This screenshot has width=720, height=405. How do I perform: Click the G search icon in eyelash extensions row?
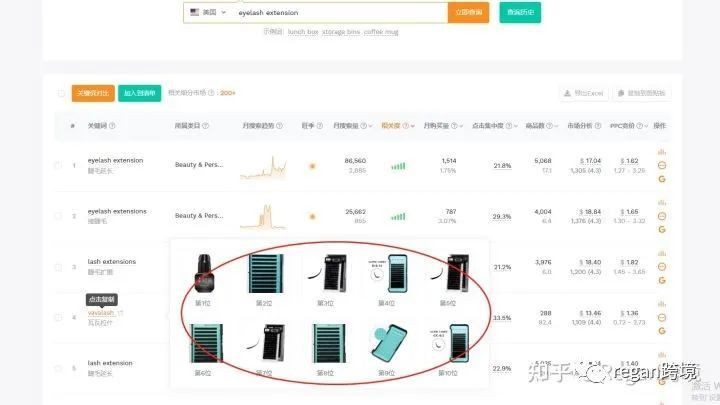click(x=662, y=230)
